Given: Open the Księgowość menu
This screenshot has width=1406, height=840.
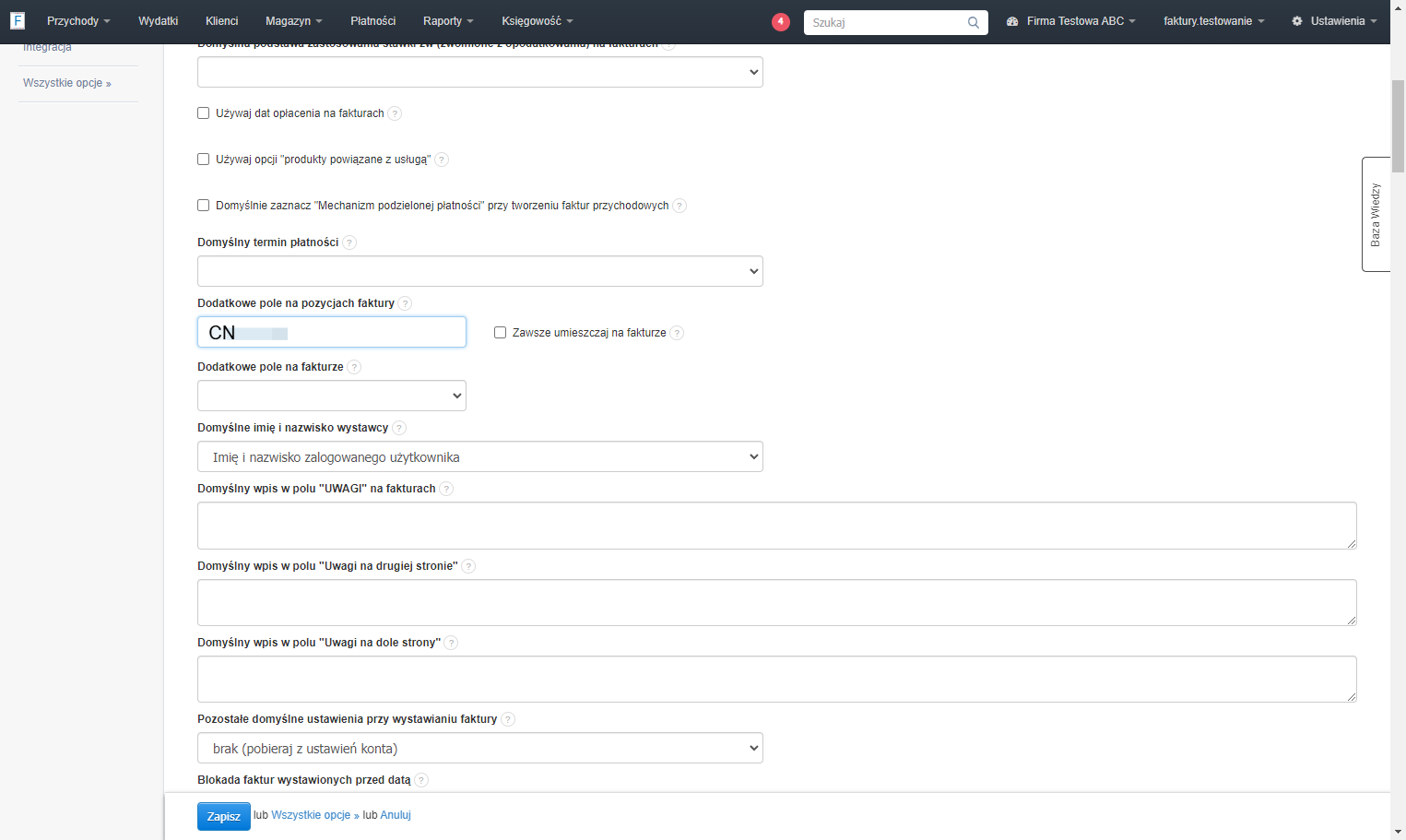Looking at the screenshot, I should point(538,21).
